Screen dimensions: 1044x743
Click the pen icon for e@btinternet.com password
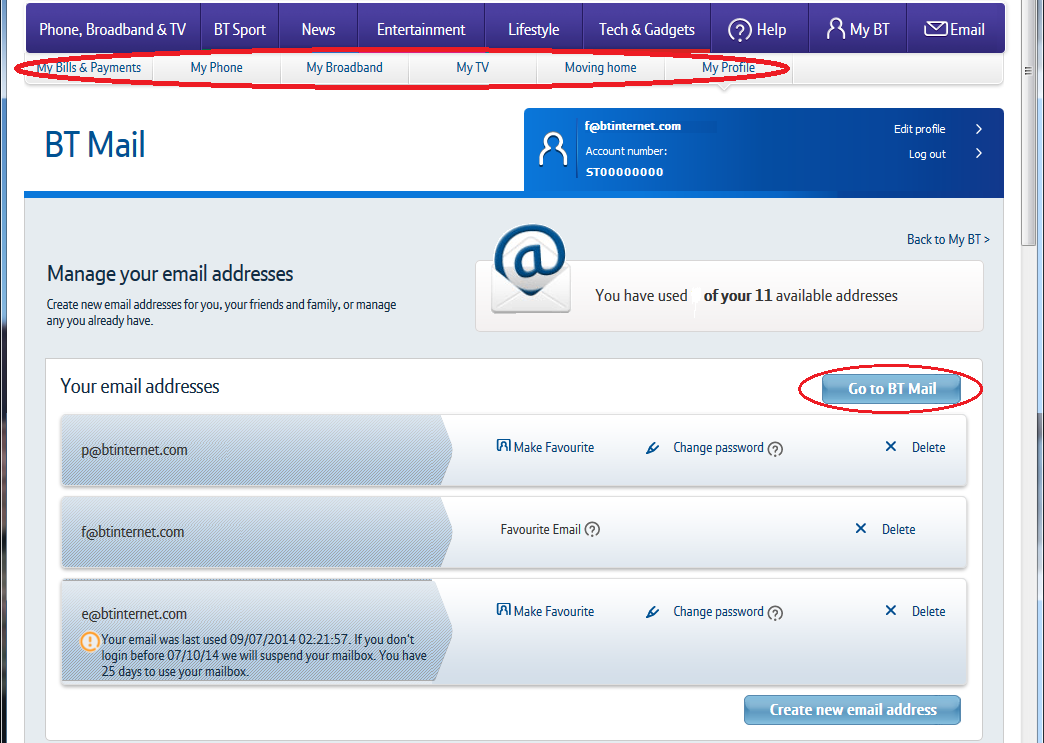click(653, 612)
